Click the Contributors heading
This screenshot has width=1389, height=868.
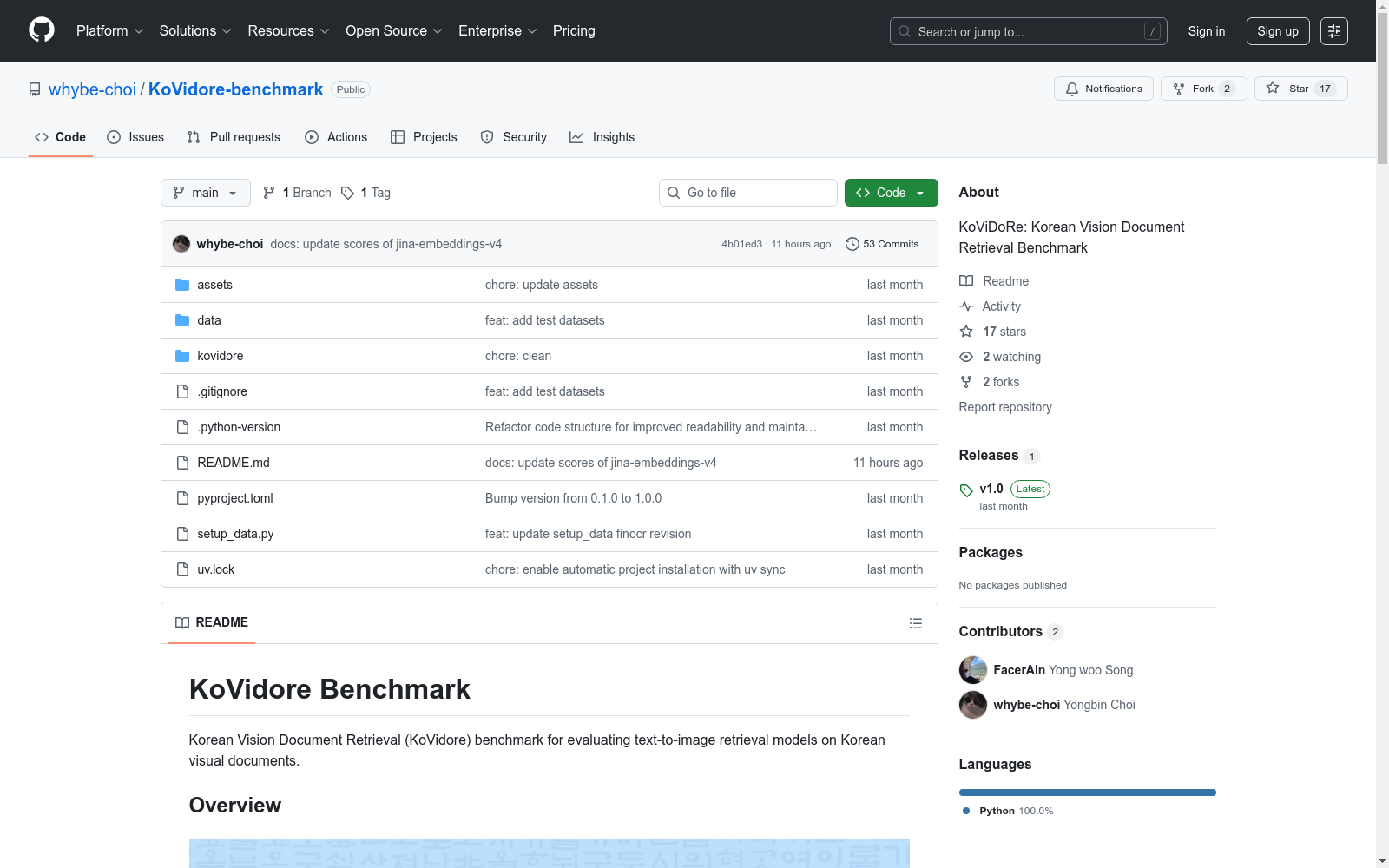(1001, 632)
